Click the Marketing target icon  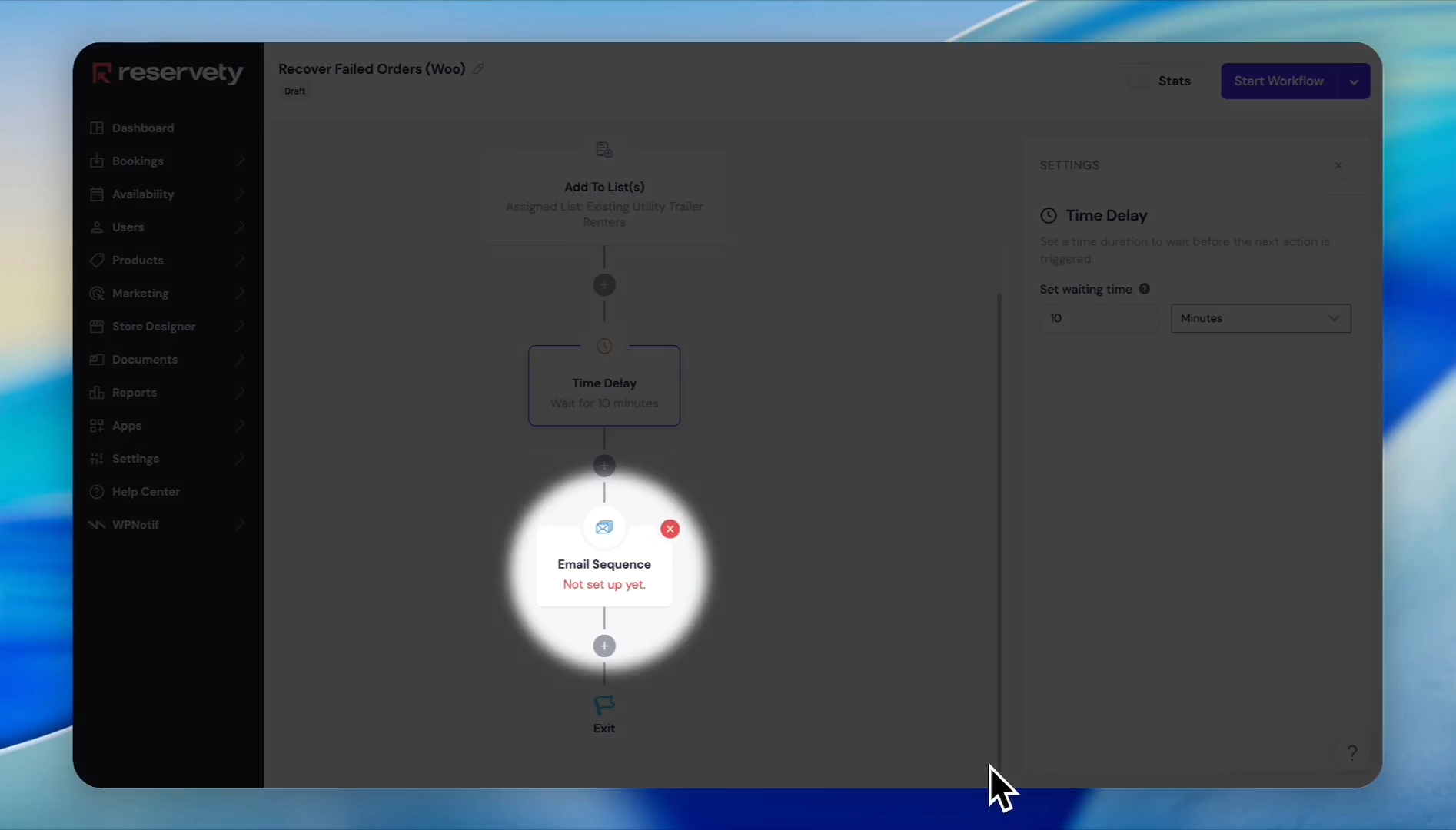(97, 293)
